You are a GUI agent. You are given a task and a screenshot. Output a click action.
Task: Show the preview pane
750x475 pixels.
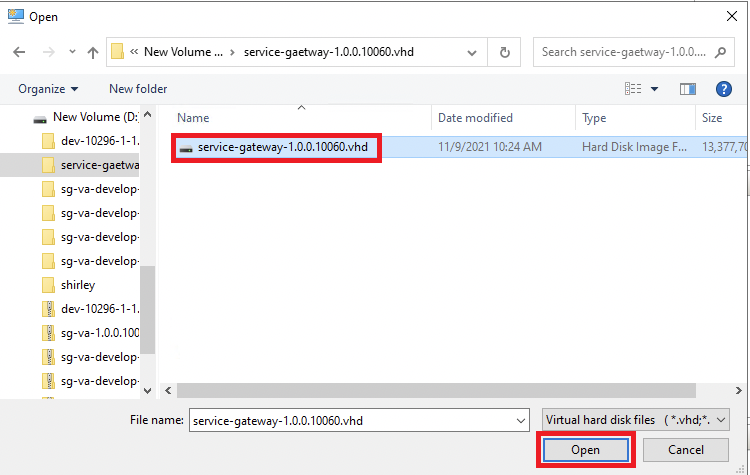687,89
